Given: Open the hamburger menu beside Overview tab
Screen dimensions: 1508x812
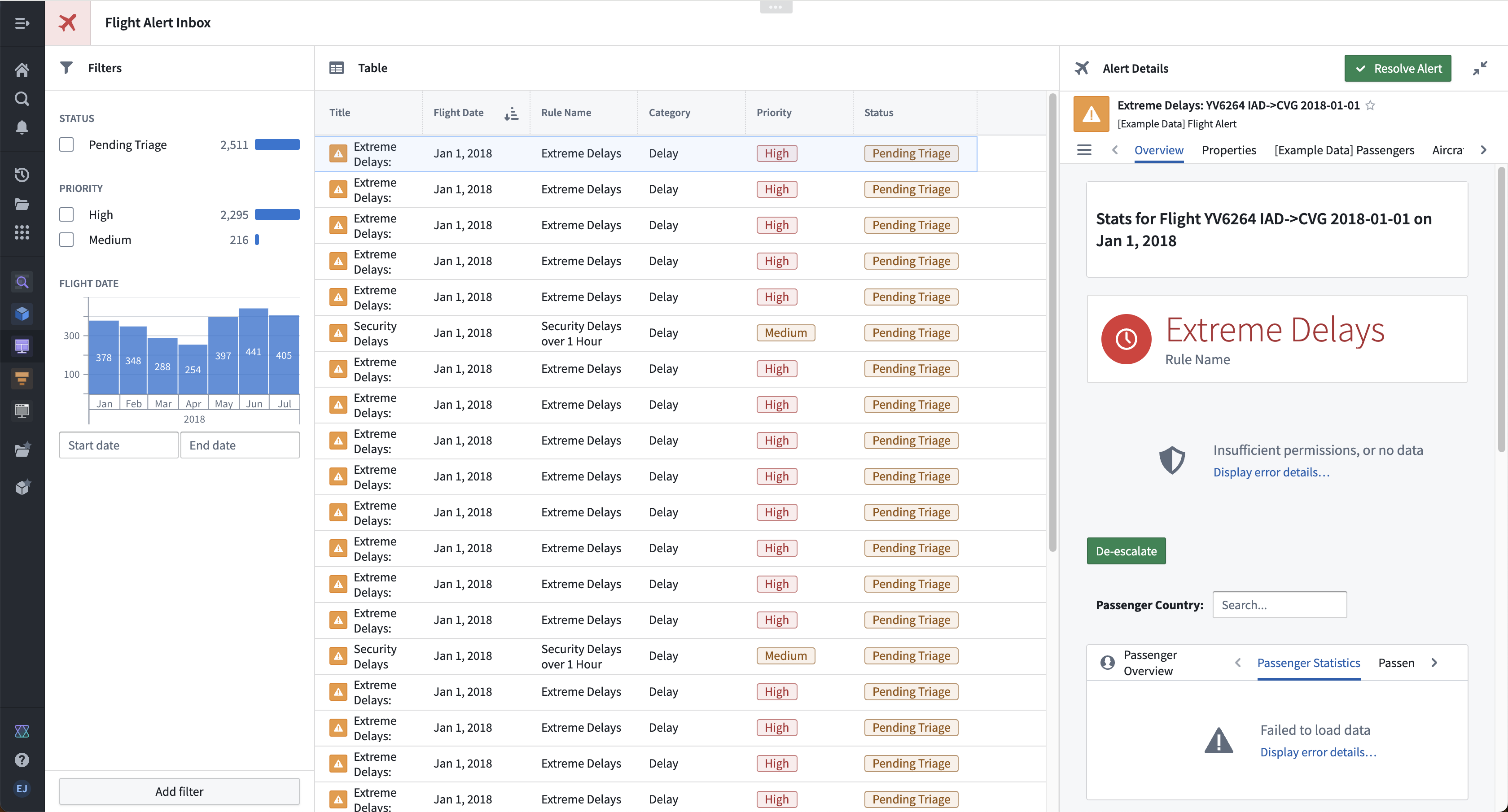Looking at the screenshot, I should [1083, 150].
